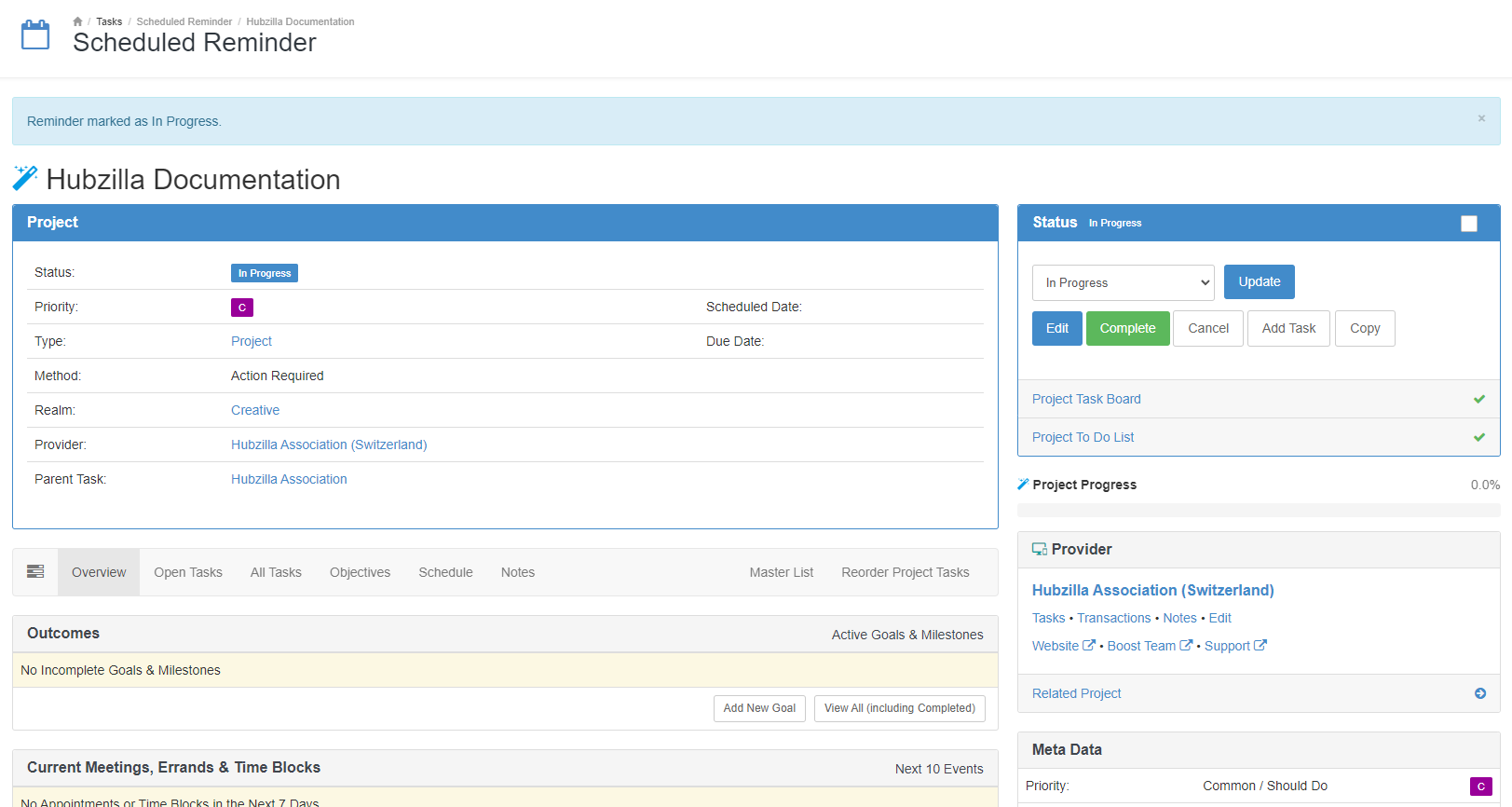
Task: Click the calendar icon beside page title
Action: [x=35, y=35]
